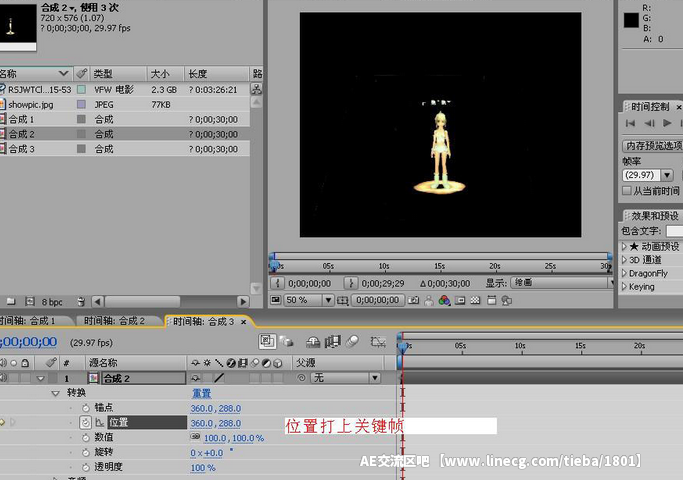Screen dimensions: 683x480
Task: Toggle stopwatch for 锚点 property
Action: tap(86, 408)
